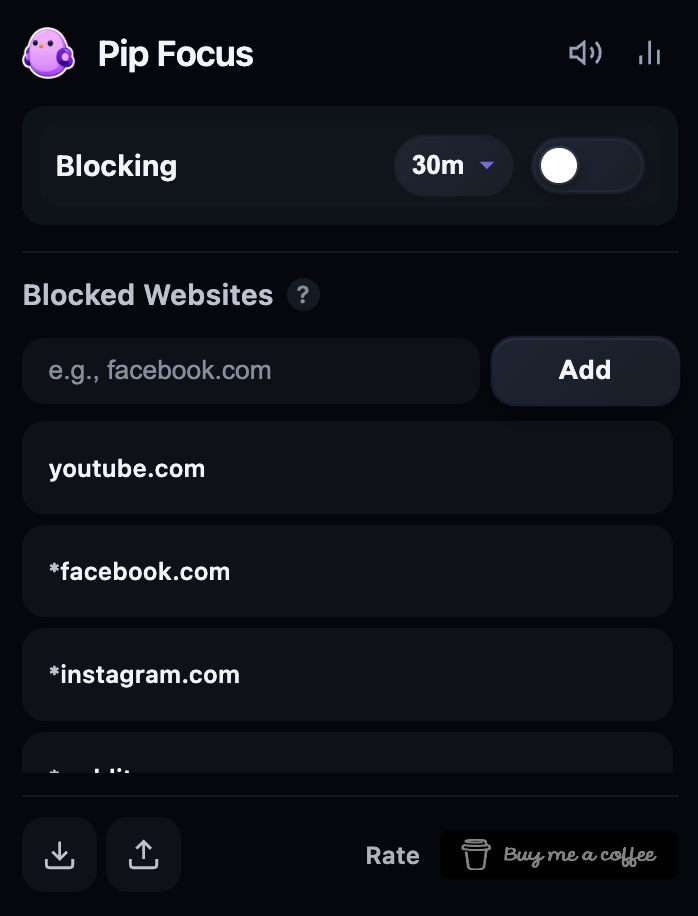
Task: Click the coffee cup icon
Action: [x=476, y=855]
